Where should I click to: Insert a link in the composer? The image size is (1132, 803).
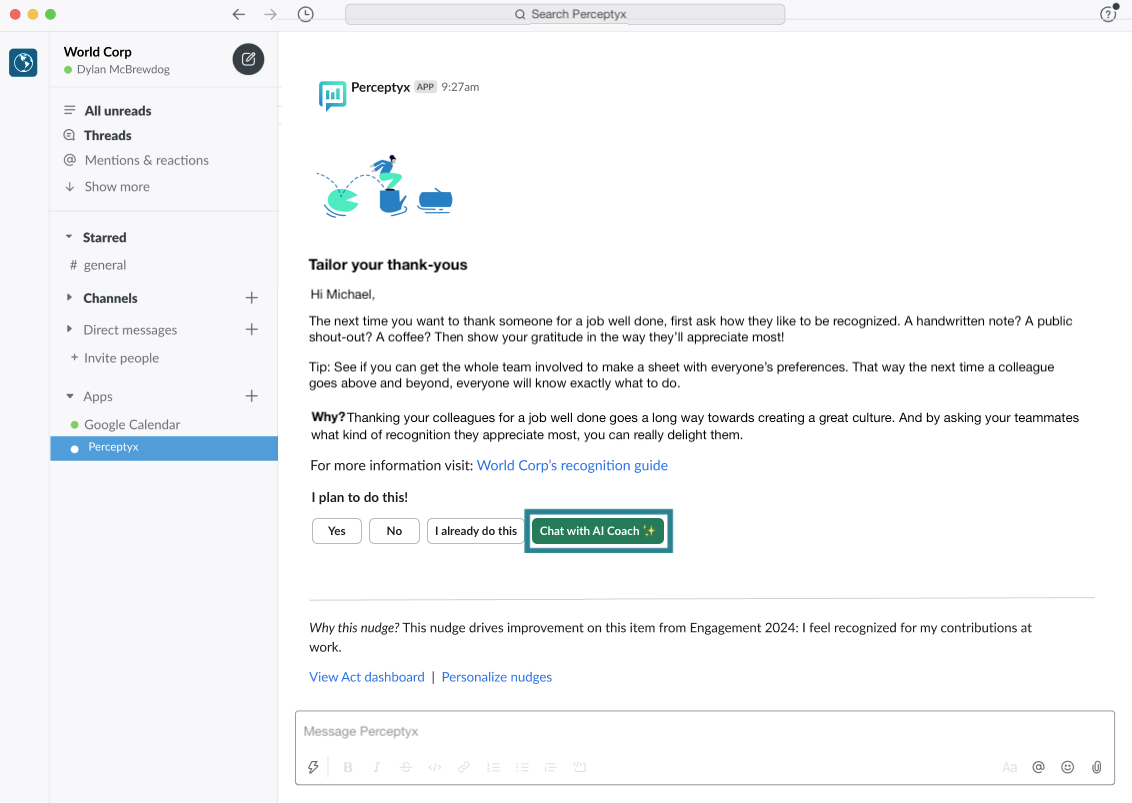point(463,767)
